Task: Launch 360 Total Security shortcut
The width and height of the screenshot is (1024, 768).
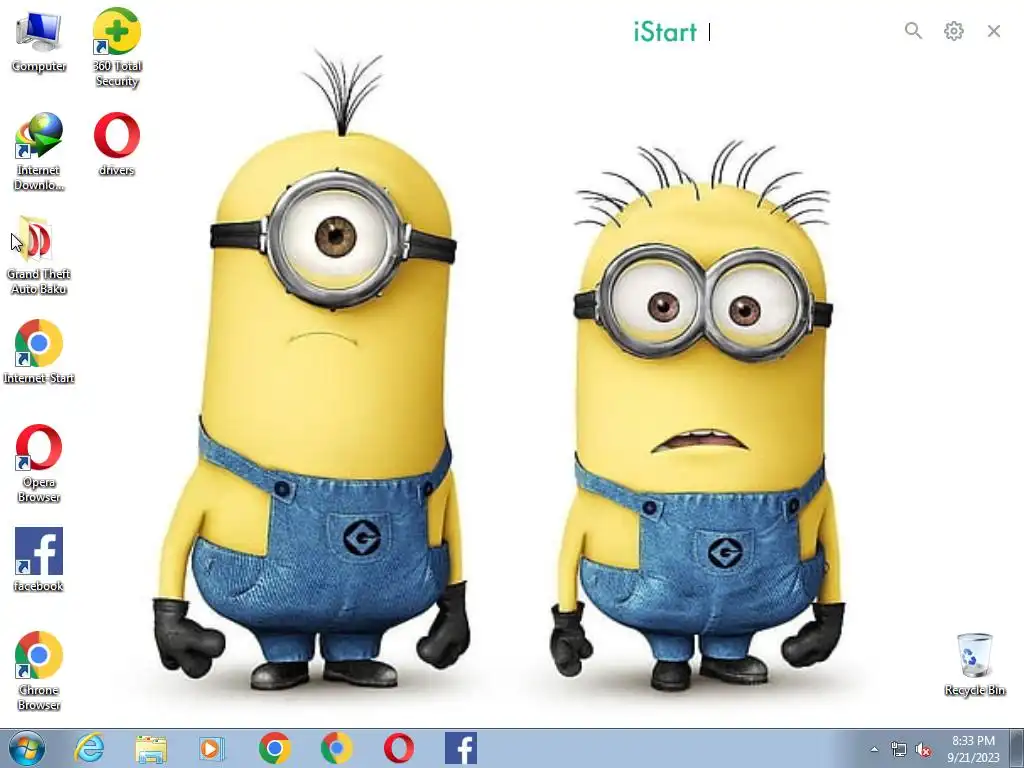Action: click(x=117, y=46)
